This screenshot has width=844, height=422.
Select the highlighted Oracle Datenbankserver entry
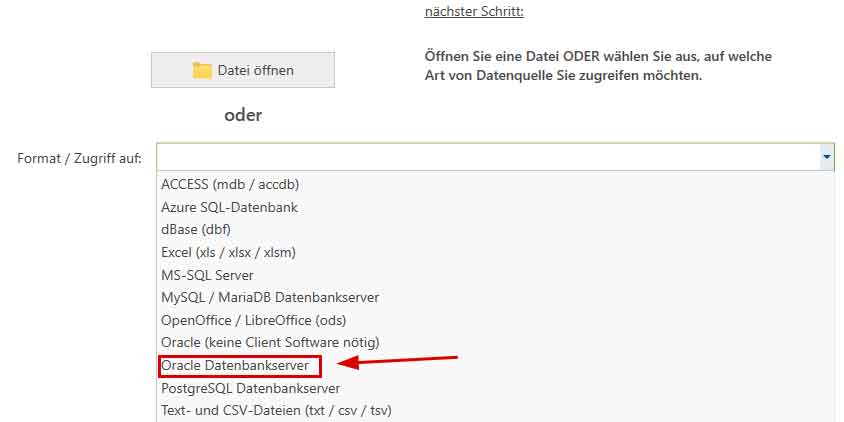(x=235, y=366)
